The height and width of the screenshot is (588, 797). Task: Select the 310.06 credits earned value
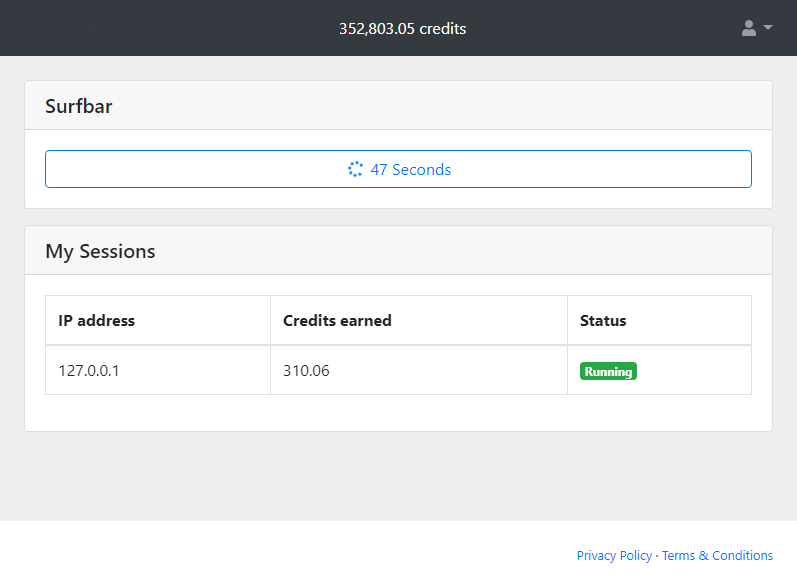[306, 371]
